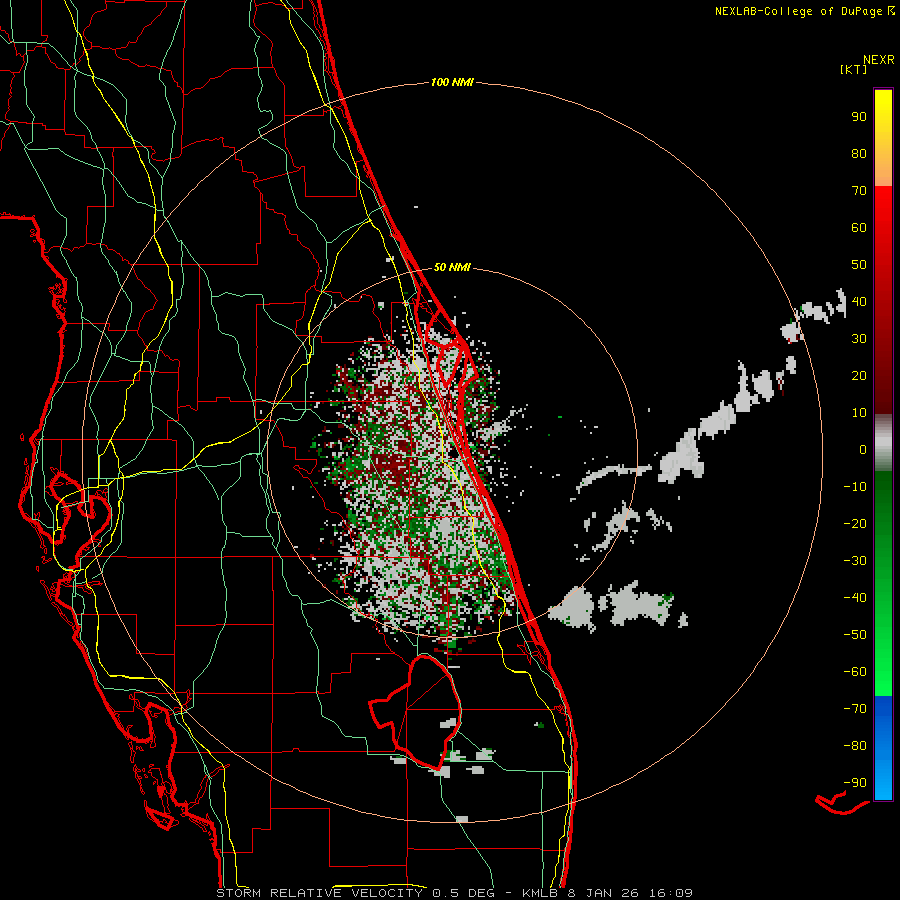Click the Storm Relative Velocity caption at the bottom
This screenshot has height=900, width=900.
(455, 893)
